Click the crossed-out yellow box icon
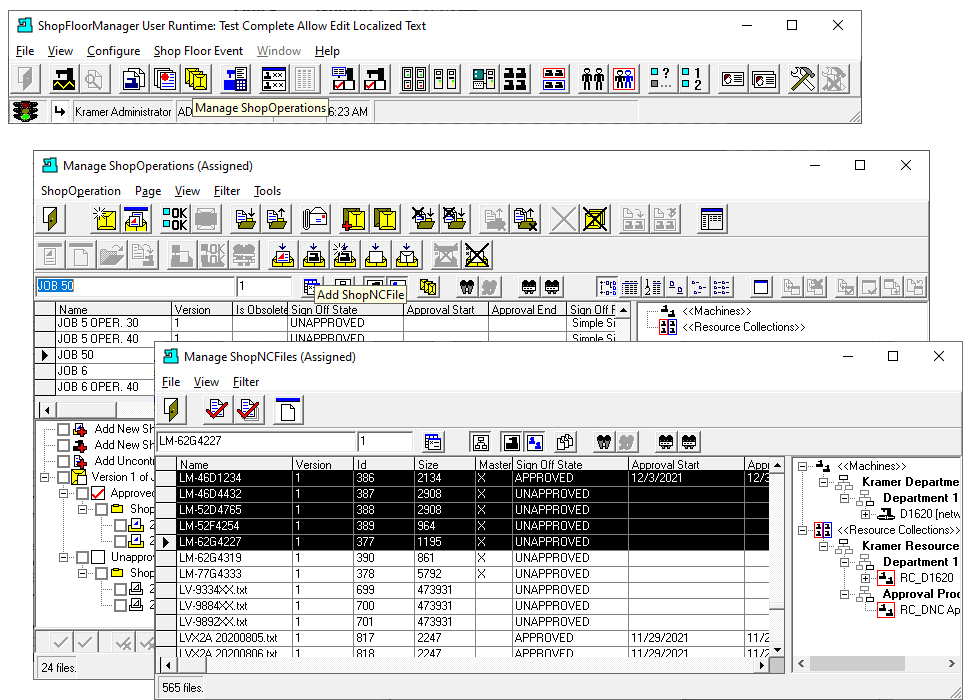The height and width of the screenshot is (700, 963). tap(595, 219)
